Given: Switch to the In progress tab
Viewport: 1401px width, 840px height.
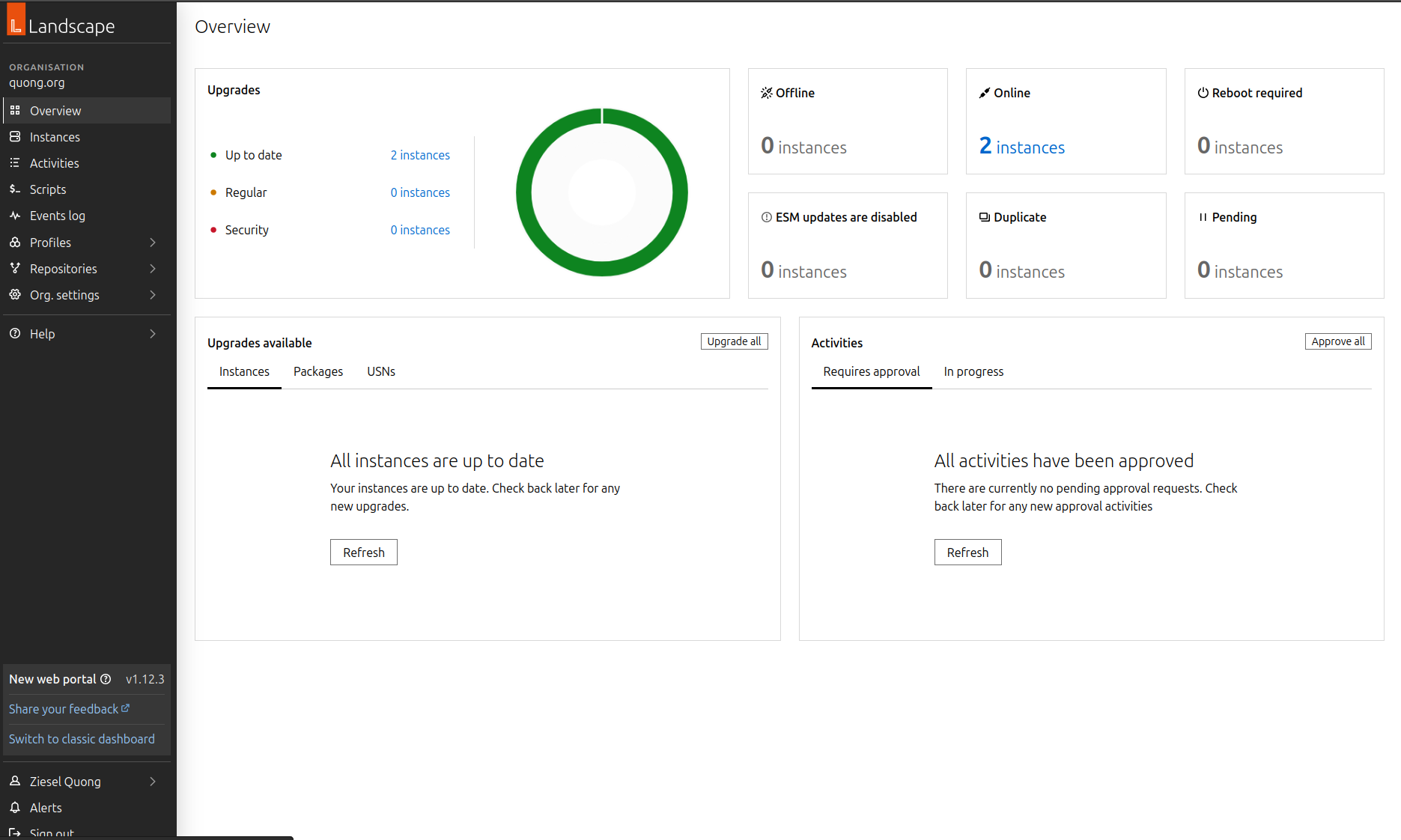Looking at the screenshot, I should pos(973,372).
